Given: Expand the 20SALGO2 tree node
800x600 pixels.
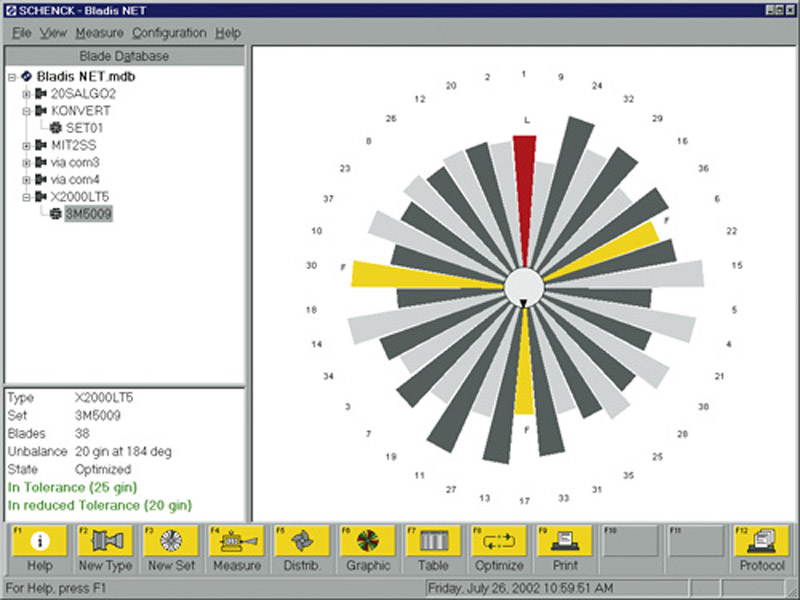Looking at the screenshot, I should tap(27, 94).
